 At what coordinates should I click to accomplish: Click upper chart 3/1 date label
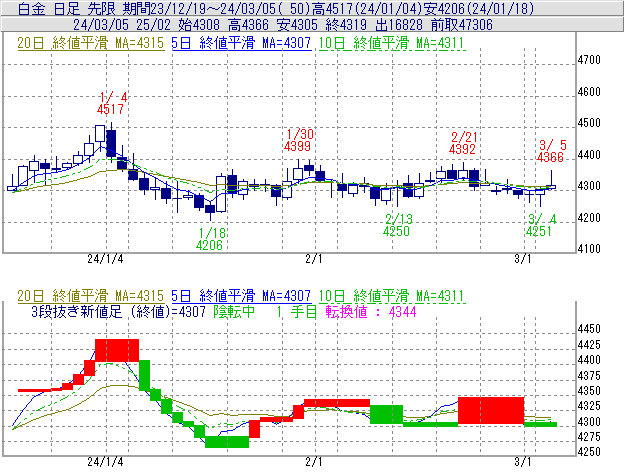[523, 259]
